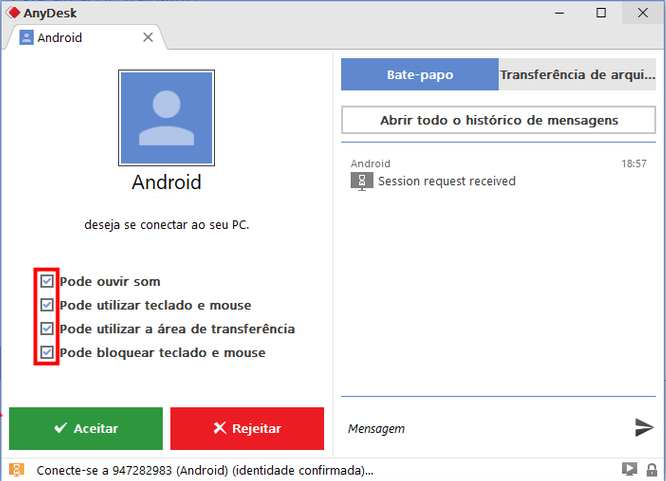
Task: Click the 18:57 message timestamp
Action: click(x=634, y=164)
